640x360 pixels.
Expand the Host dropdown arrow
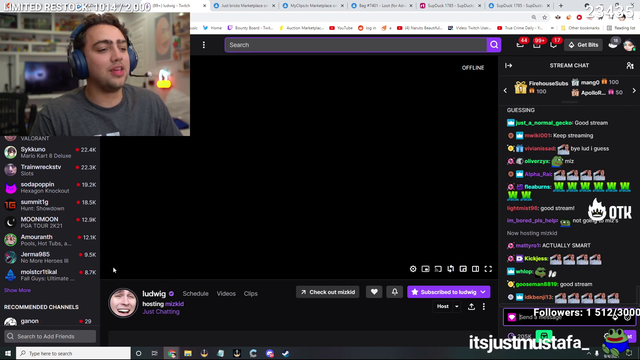[457, 306]
